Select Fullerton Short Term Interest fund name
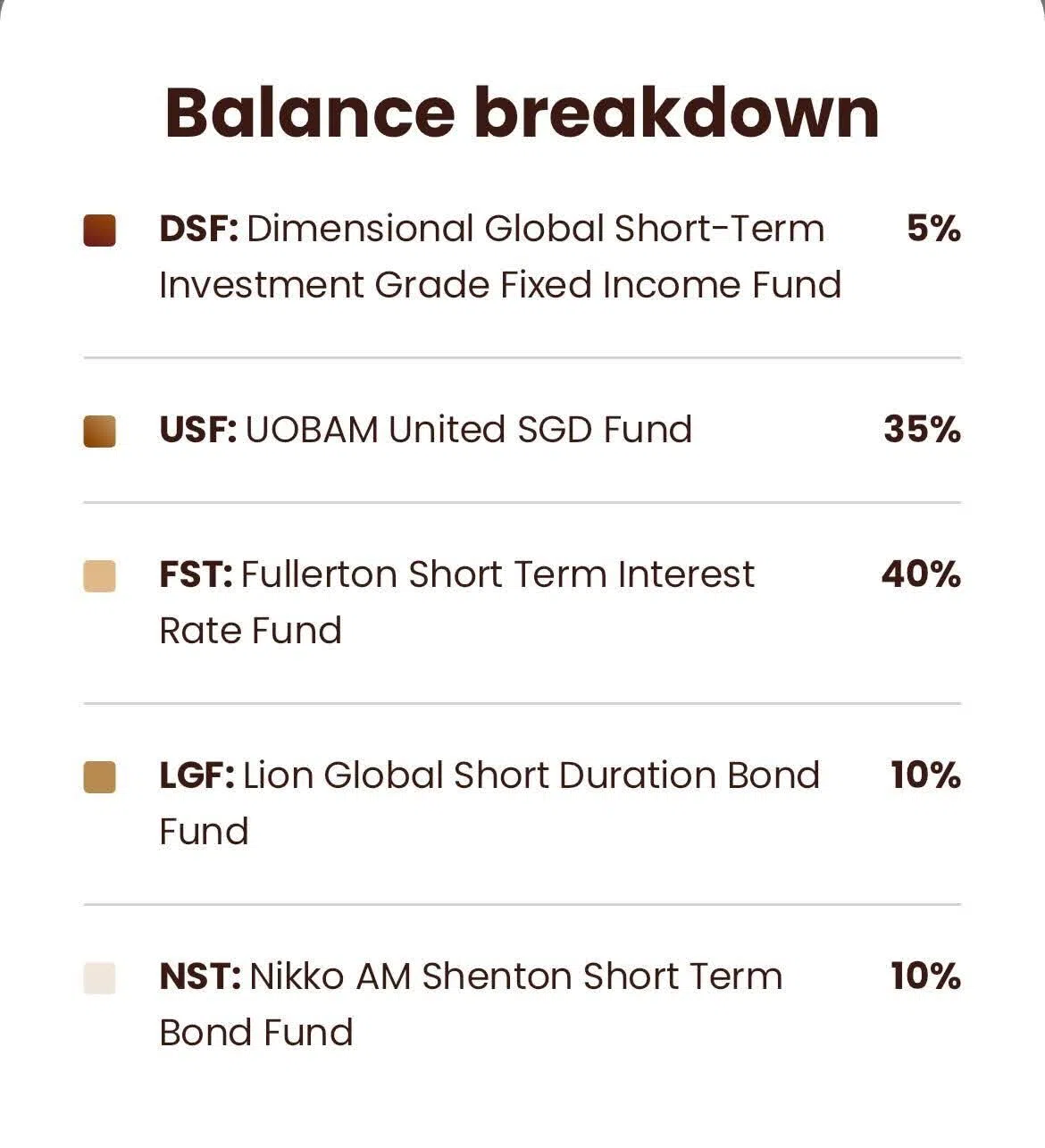1045x1148 pixels. click(497, 574)
